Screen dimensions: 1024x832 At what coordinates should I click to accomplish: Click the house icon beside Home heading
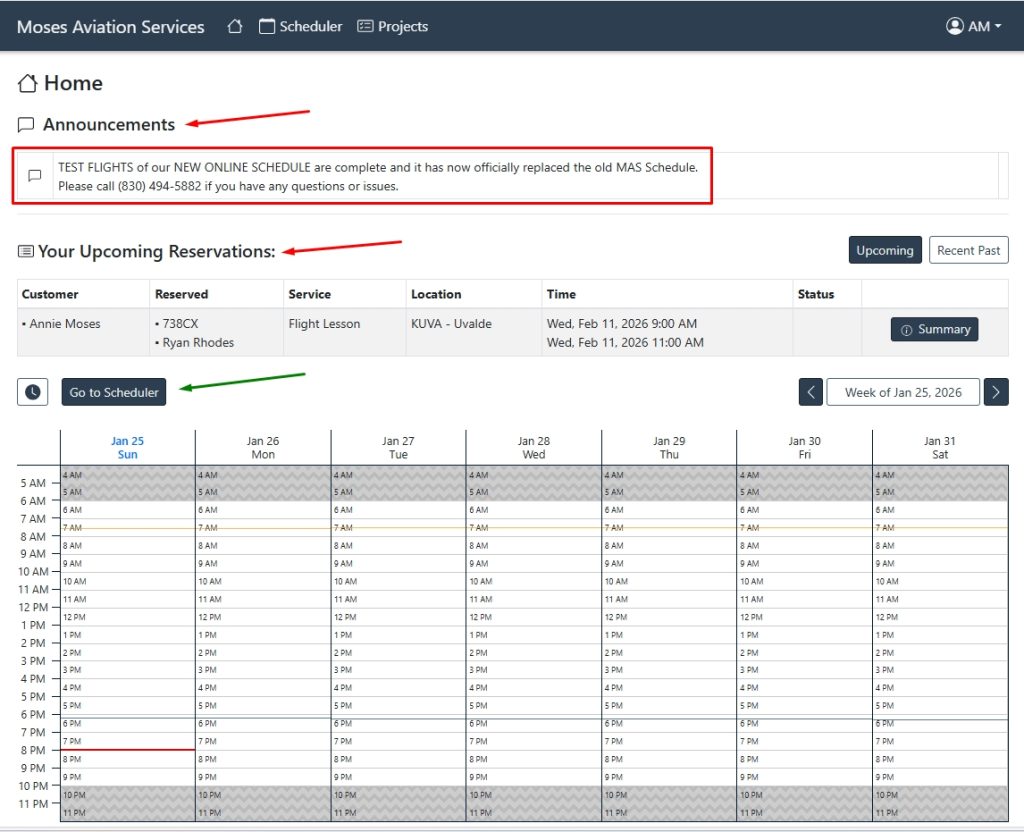(x=28, y=84)
